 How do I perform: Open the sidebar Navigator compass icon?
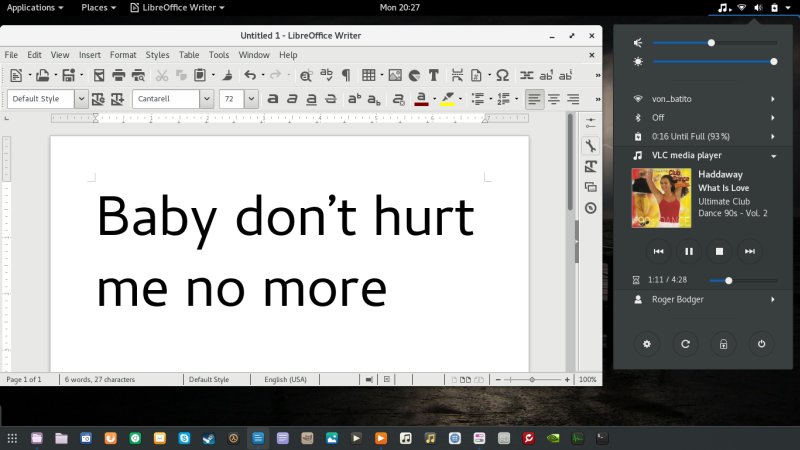[x=590, y=208]
